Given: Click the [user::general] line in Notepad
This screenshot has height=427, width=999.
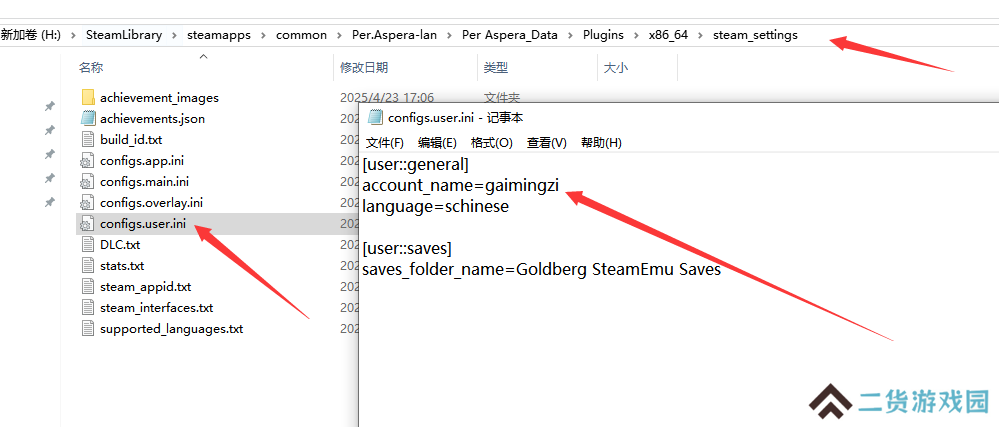Looking at the screenshot, I should 415,165.
